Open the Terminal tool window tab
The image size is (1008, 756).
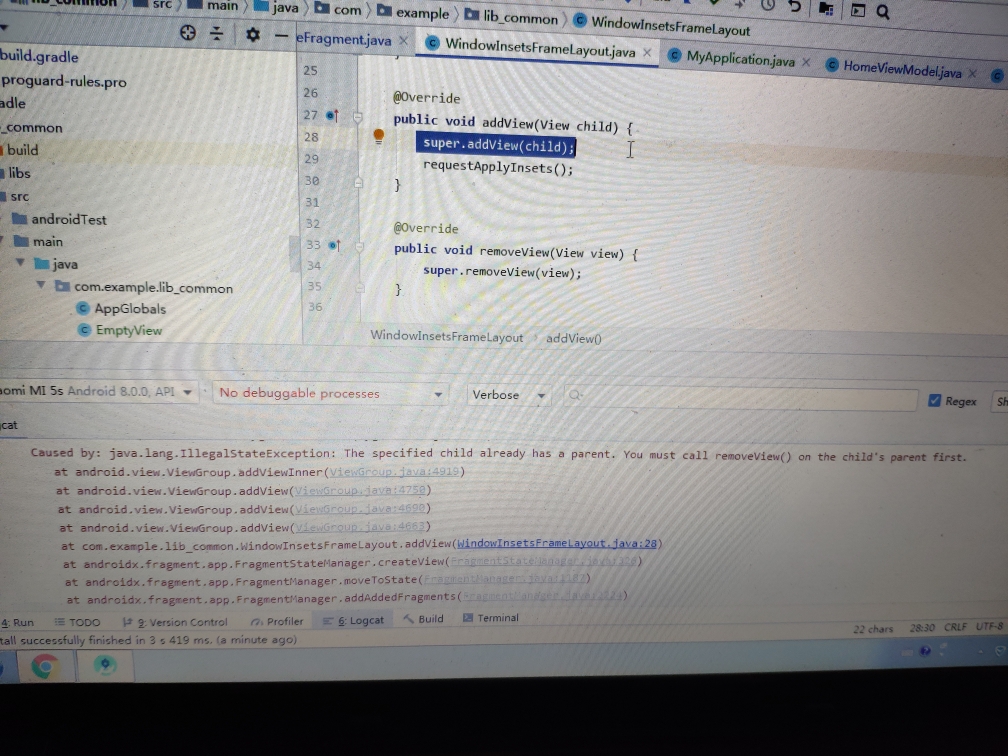tap(490, 618)
